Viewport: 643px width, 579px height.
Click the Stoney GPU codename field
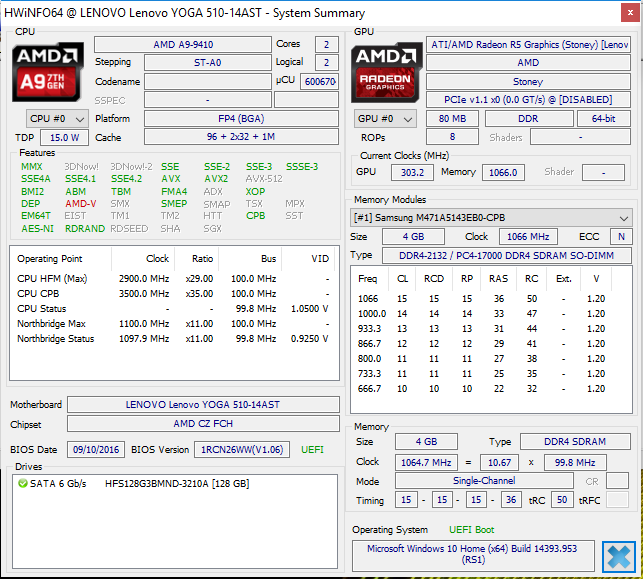click(x=529, y=82)
